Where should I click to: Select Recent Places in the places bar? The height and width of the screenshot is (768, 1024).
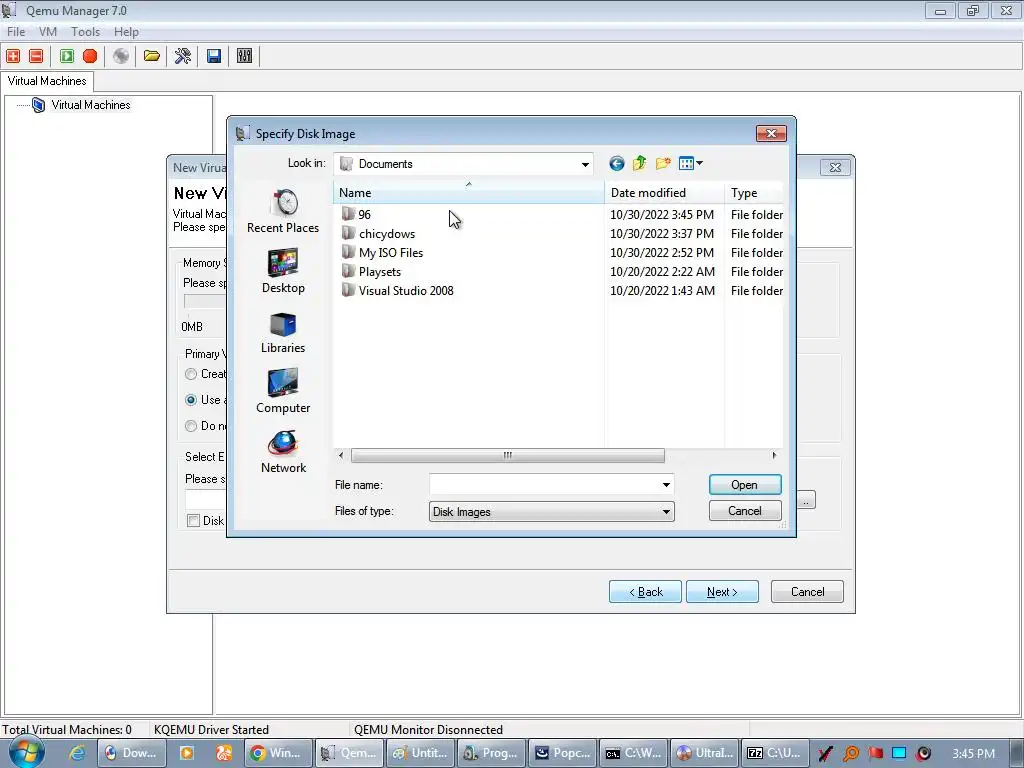click(x=283, y=211)
